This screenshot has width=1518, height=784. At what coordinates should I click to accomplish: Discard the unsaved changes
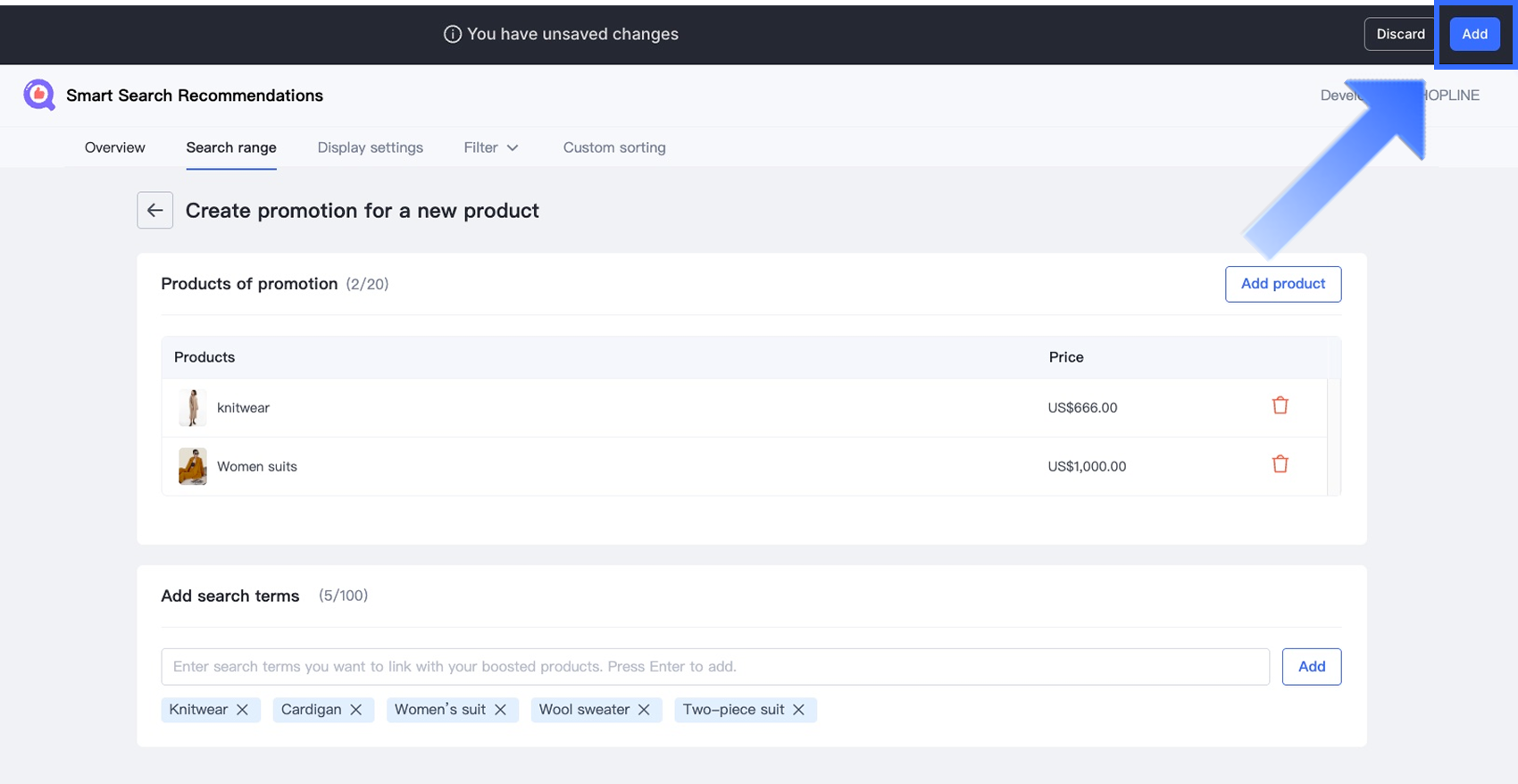1399,34
